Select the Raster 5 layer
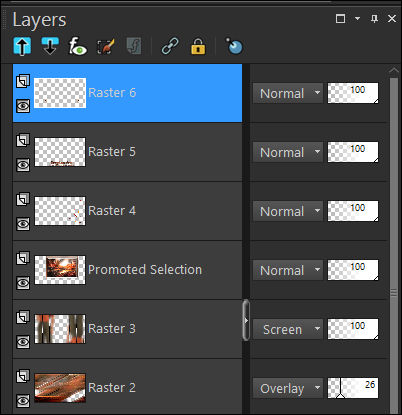Screen dimensions: 402x415 (x=127, y=152)
